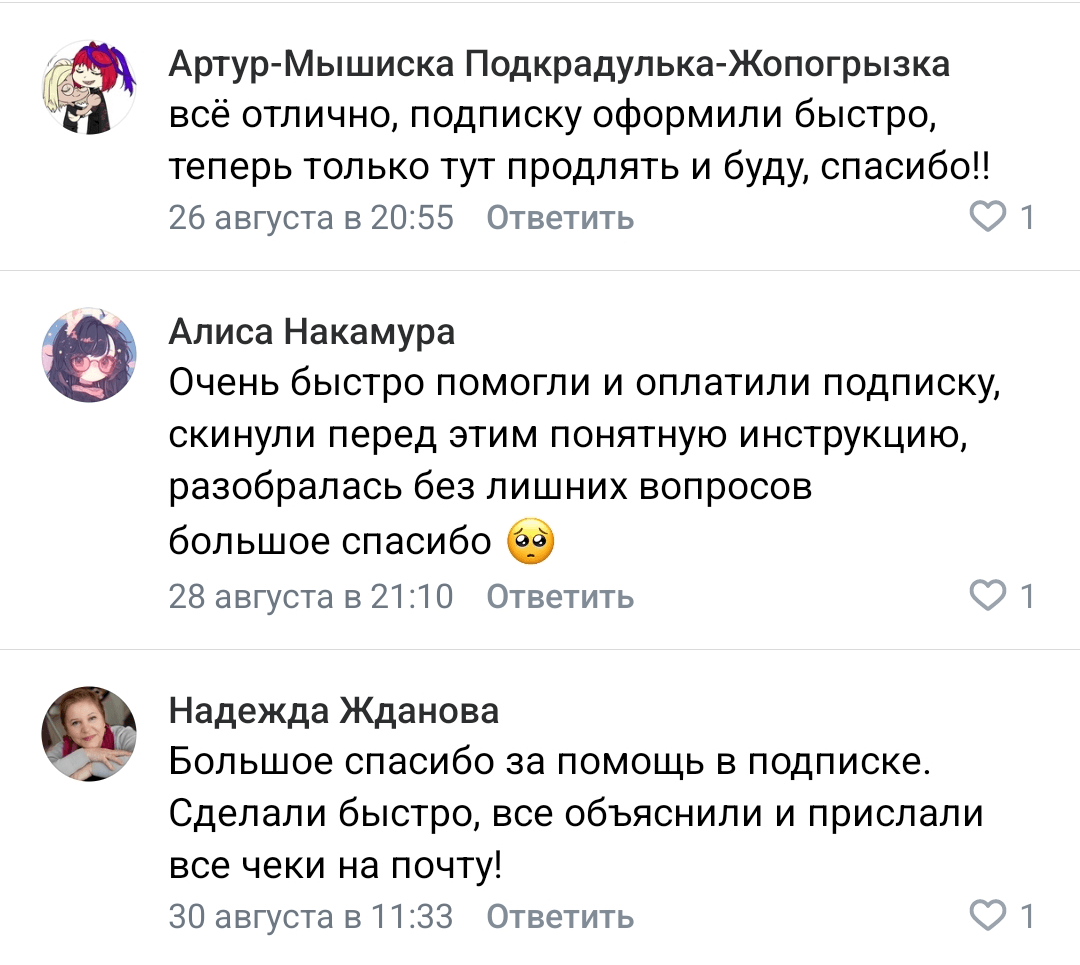Click the 28 августа в 21:10 timestamp

(311, 597)
